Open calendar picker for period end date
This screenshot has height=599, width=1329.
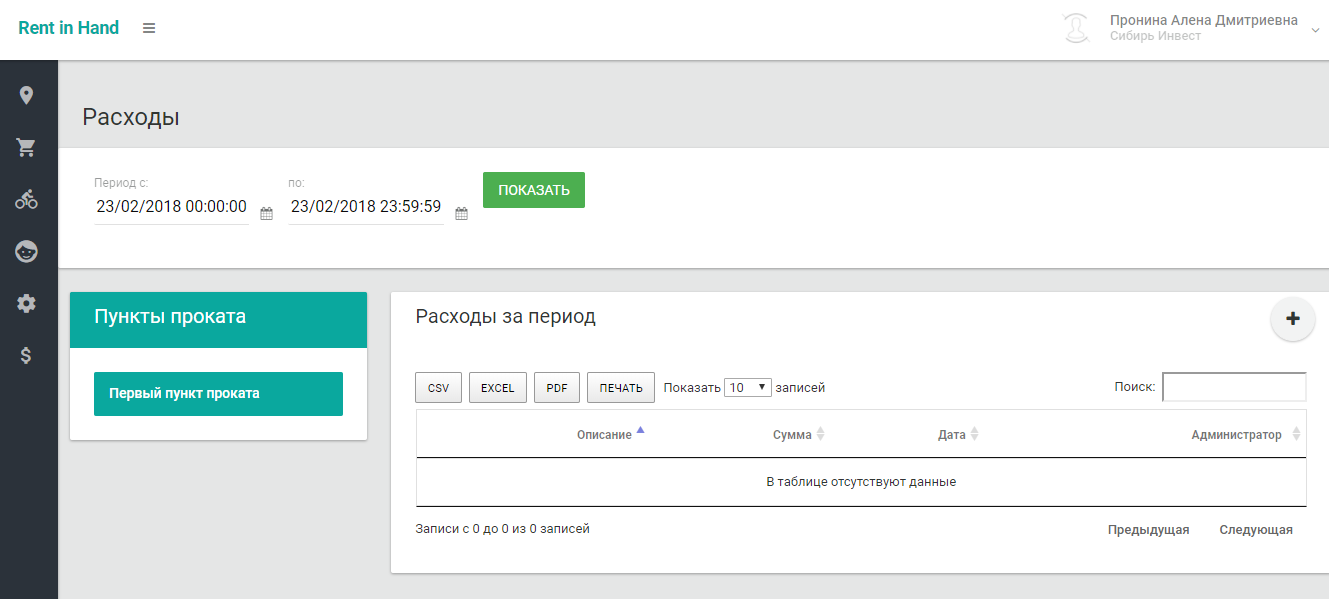click(461, 212)
